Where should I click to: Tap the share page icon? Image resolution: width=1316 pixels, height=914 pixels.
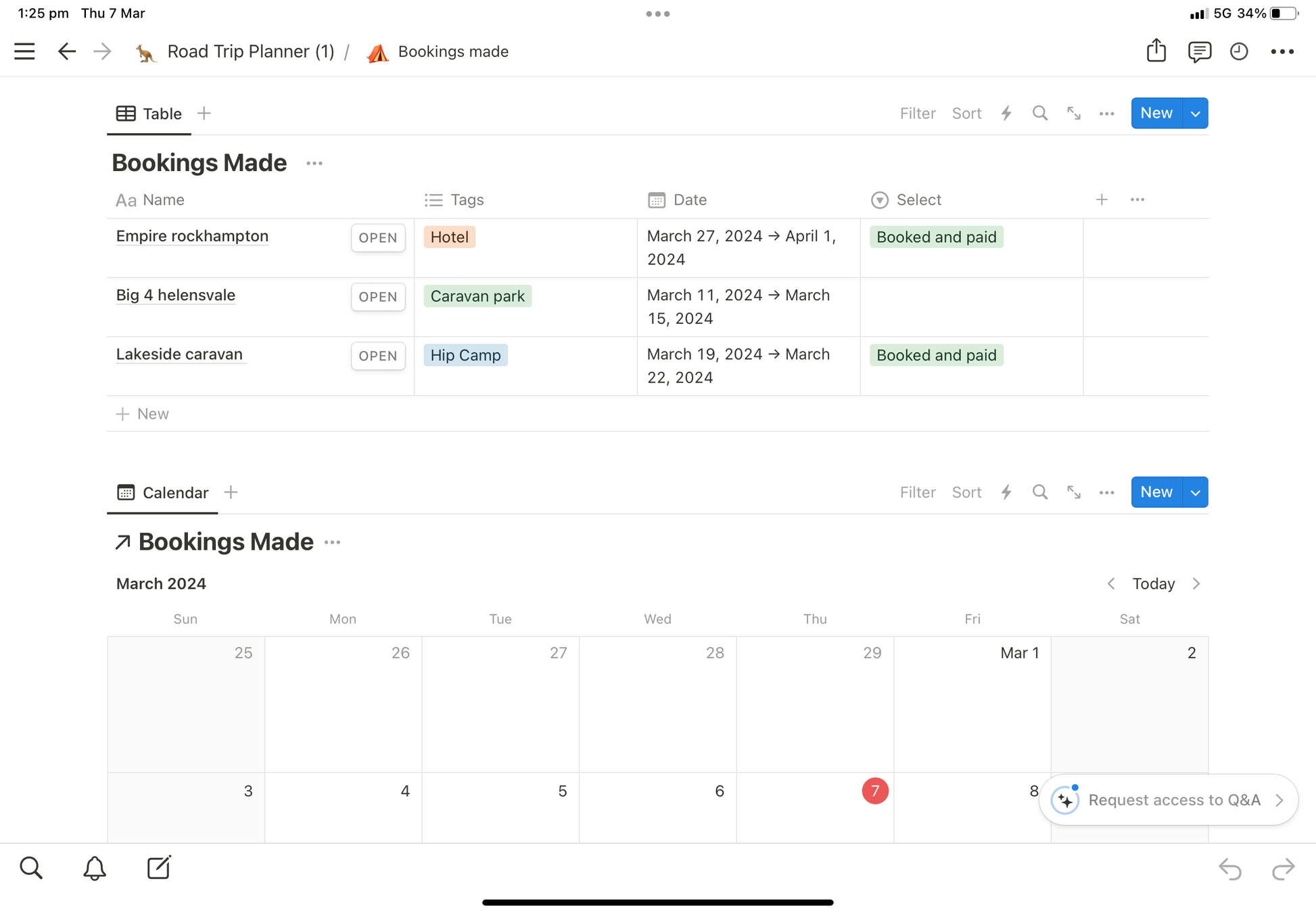pos(1156,51)
